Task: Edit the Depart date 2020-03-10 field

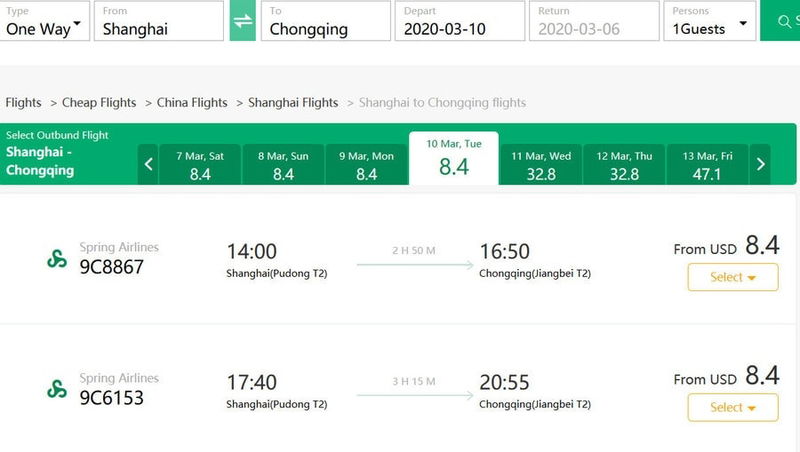Action: click(x=460, y=20)
